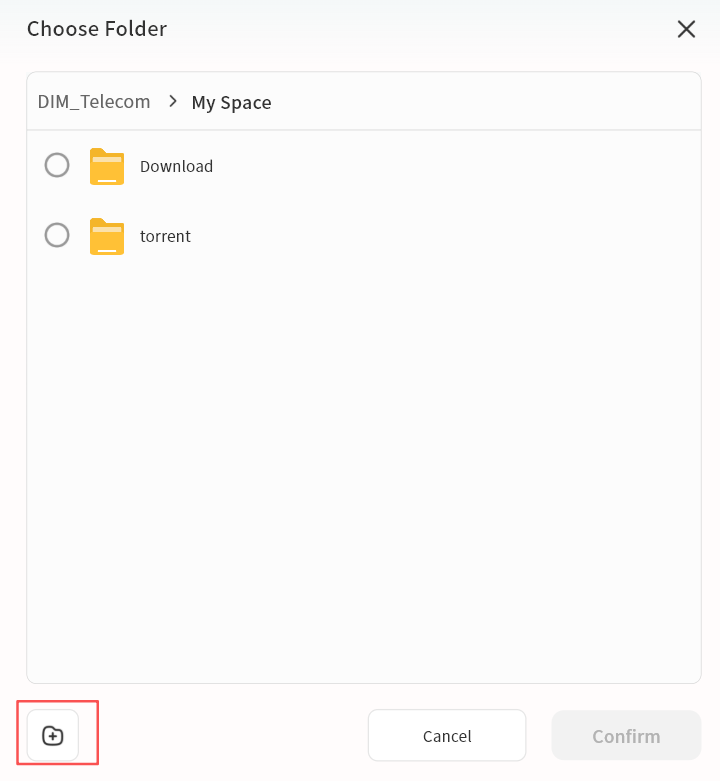Open the folder named torrent
Screen dimensions: 720x781
pos(165,236)
